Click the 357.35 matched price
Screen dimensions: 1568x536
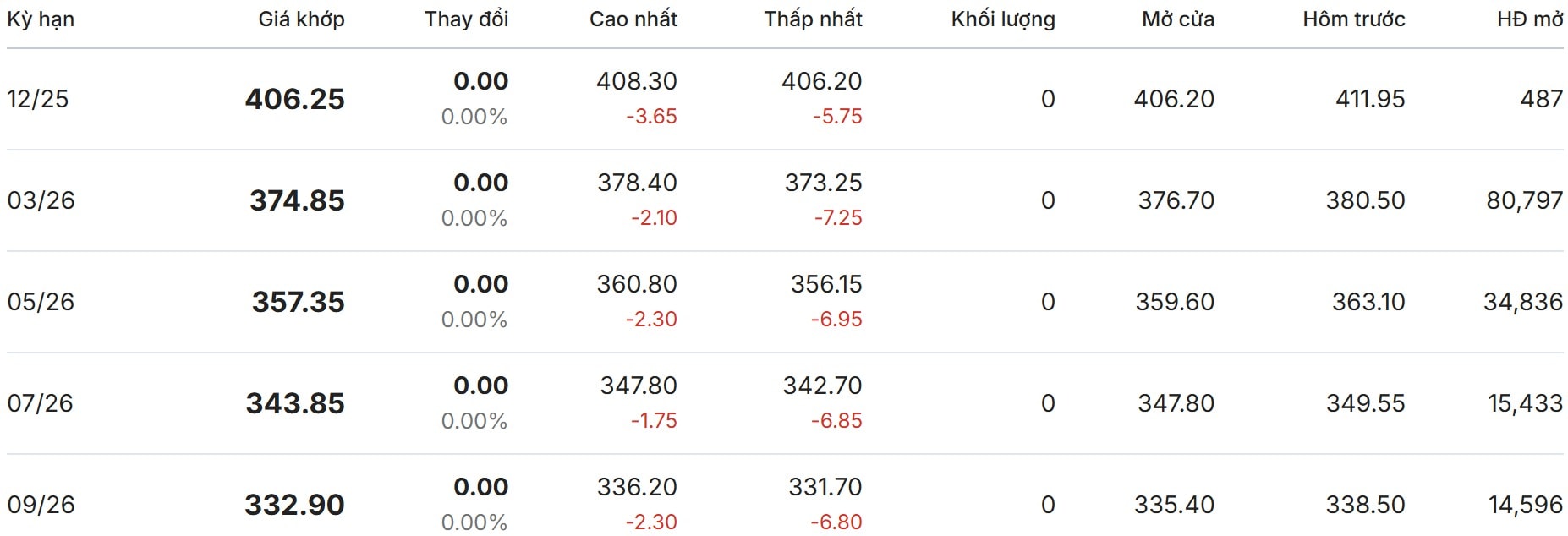[x=298, y=302]
